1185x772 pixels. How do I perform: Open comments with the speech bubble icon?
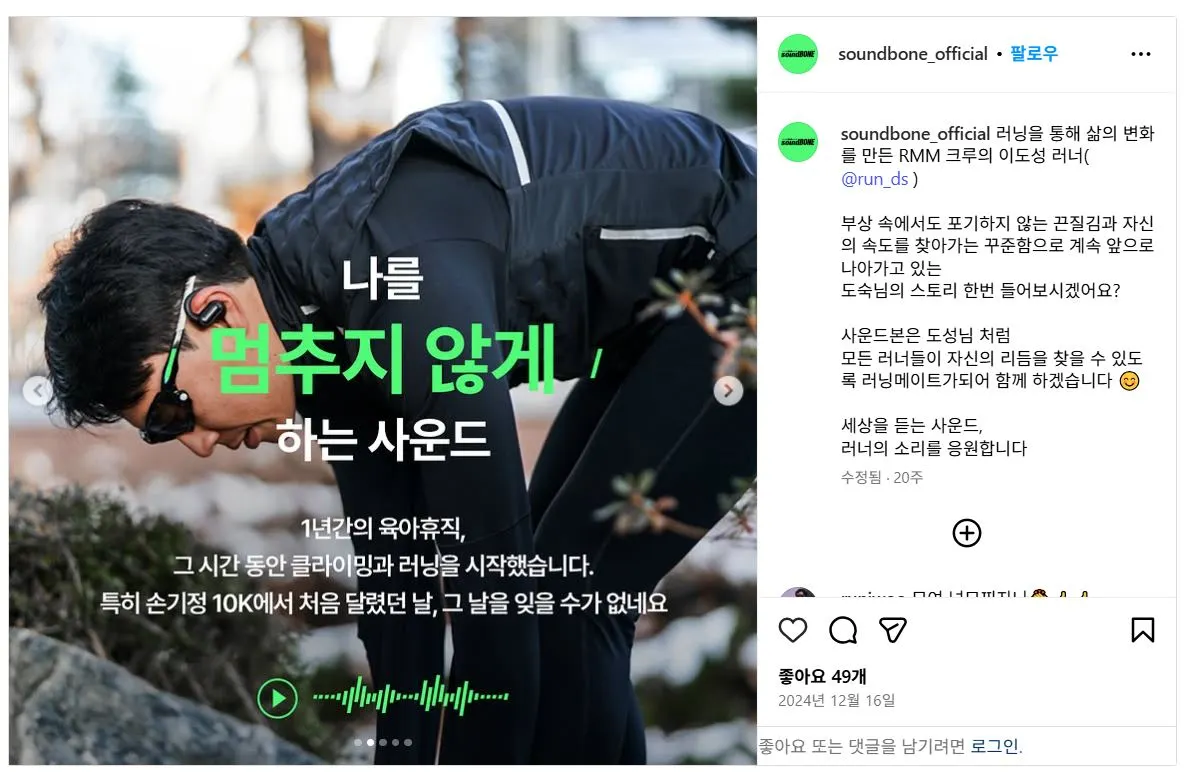coord(843,630)
